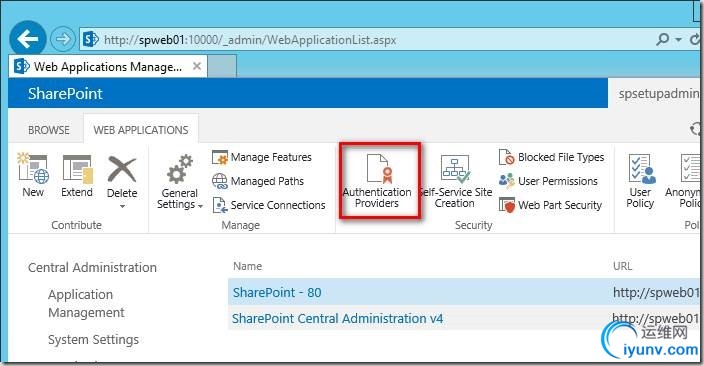The width and height of the screenshot is (704, 366).
Task: Open Manage Features
Action: point(262,157)
